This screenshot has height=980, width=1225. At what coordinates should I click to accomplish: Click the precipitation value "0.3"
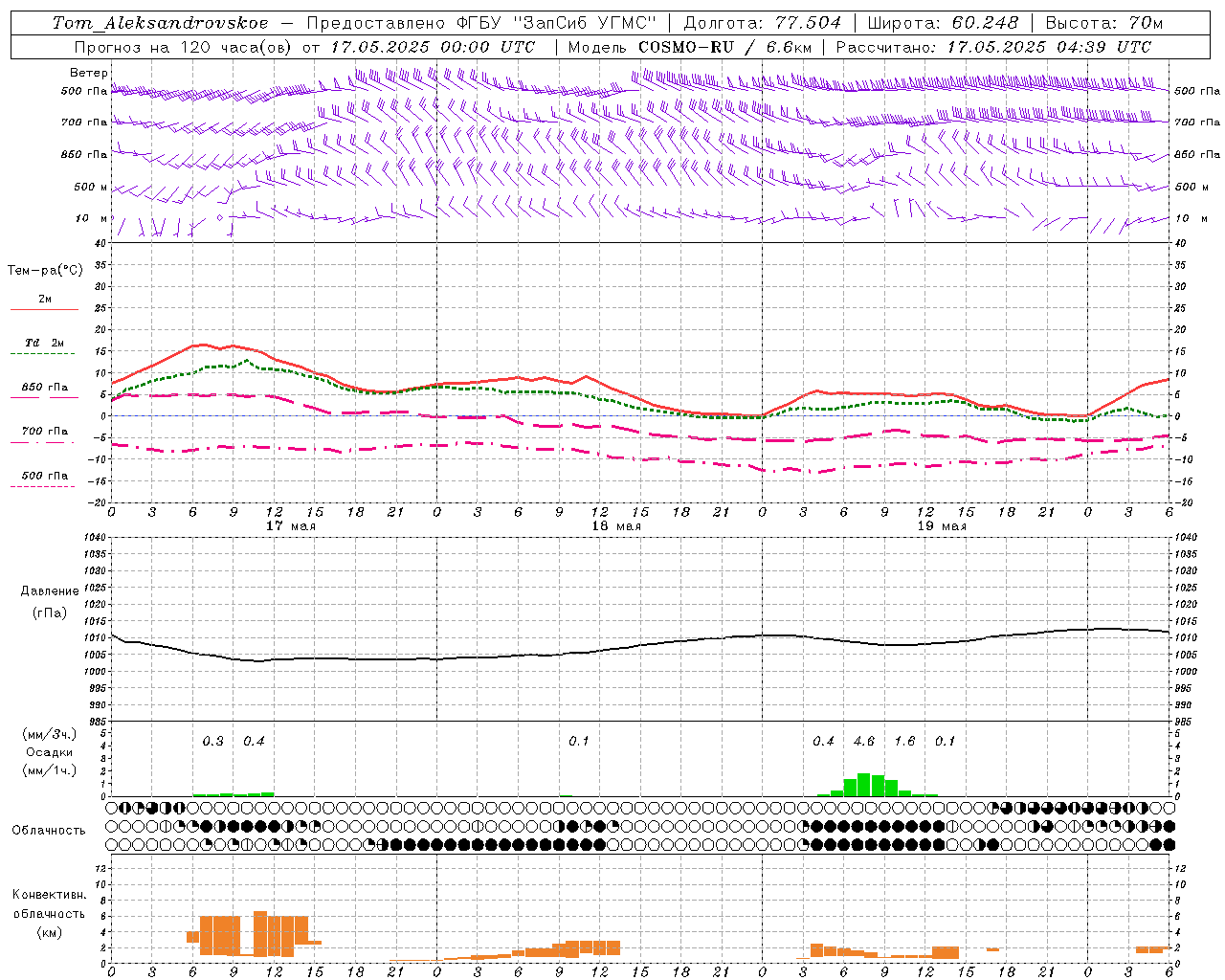[212, 742]
